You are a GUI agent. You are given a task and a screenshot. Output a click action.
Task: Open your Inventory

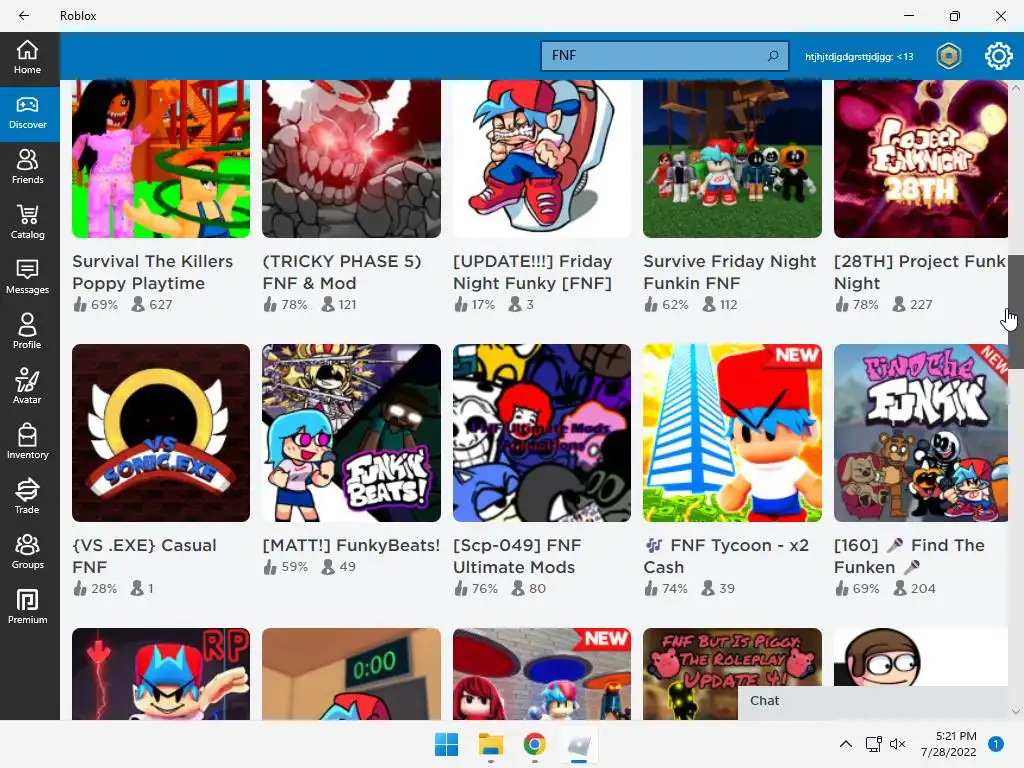[27, 442]
